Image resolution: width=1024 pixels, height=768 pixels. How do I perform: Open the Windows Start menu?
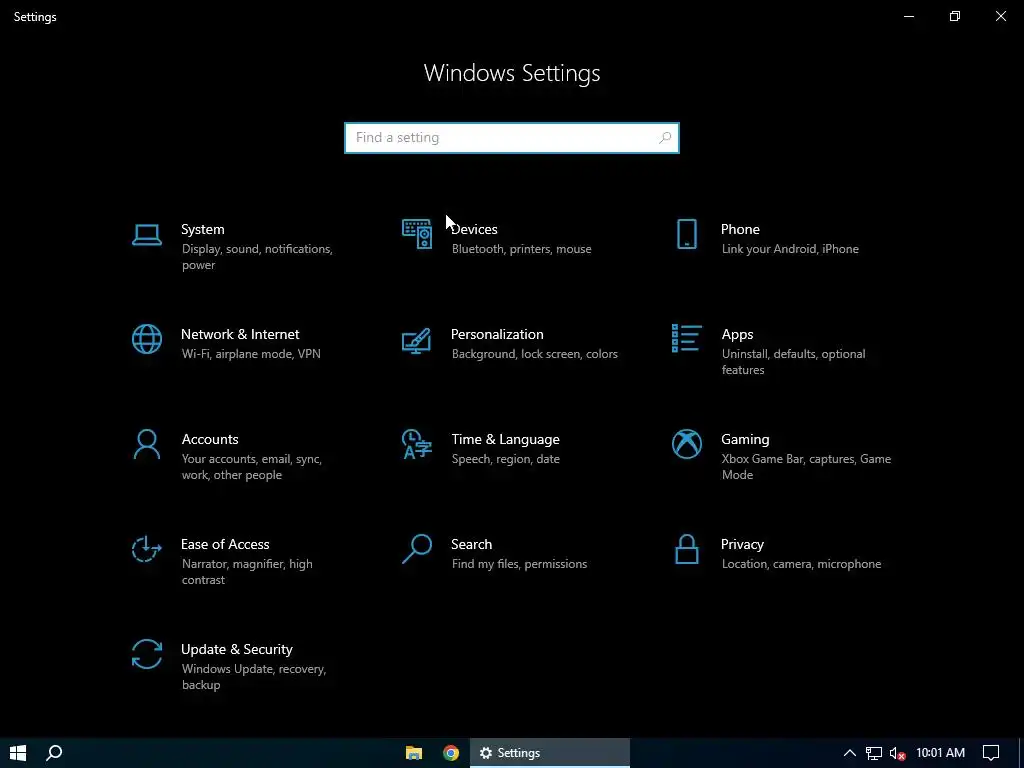click(18, 753)
